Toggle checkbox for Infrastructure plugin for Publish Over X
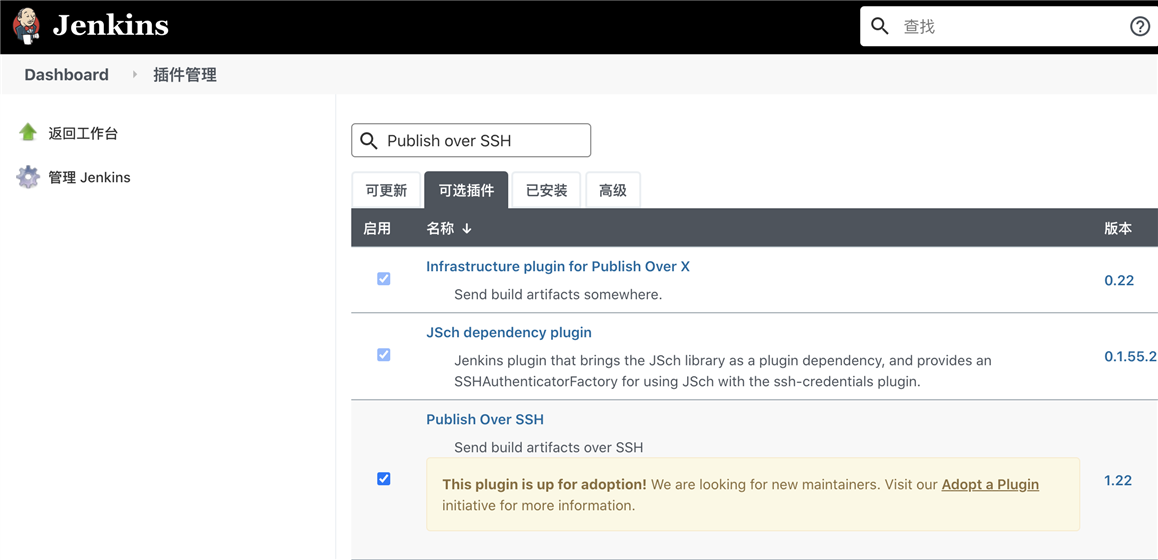This screenshot has width=1158, height=560. pos(383,279)
